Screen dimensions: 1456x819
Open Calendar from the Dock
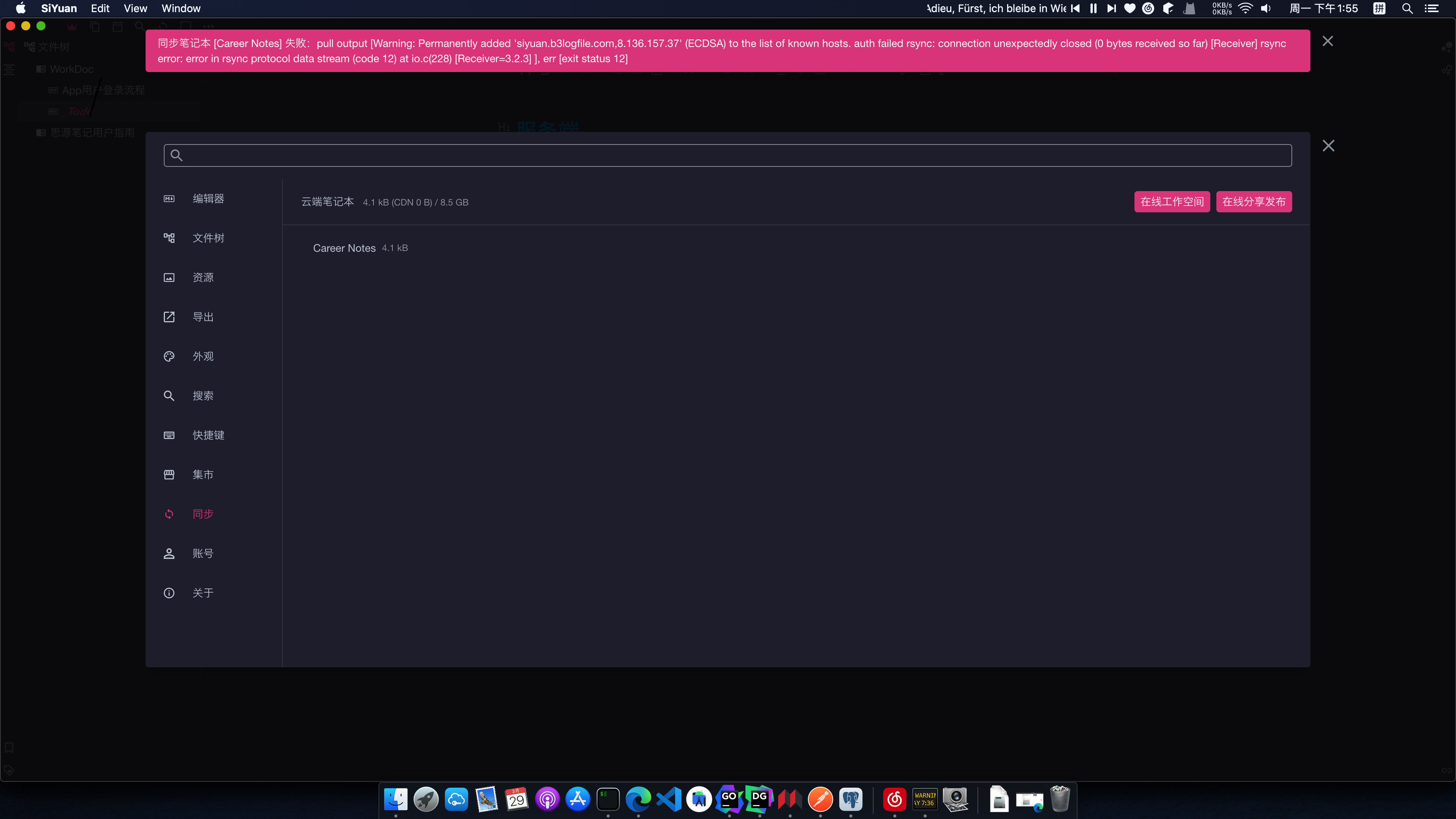tap(517, 800)
